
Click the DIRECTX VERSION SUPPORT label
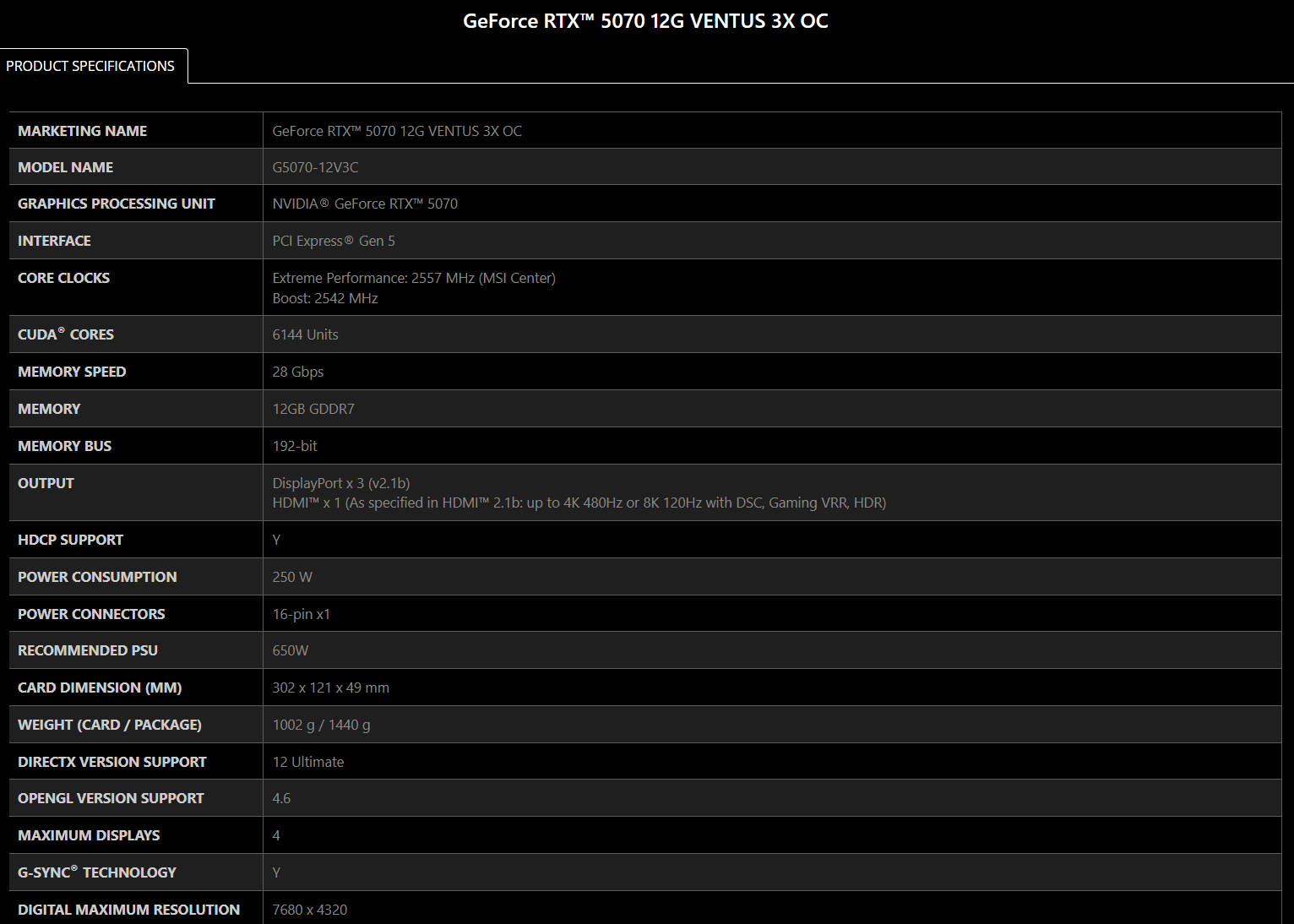pyautogui.click(x=112, y=762)
